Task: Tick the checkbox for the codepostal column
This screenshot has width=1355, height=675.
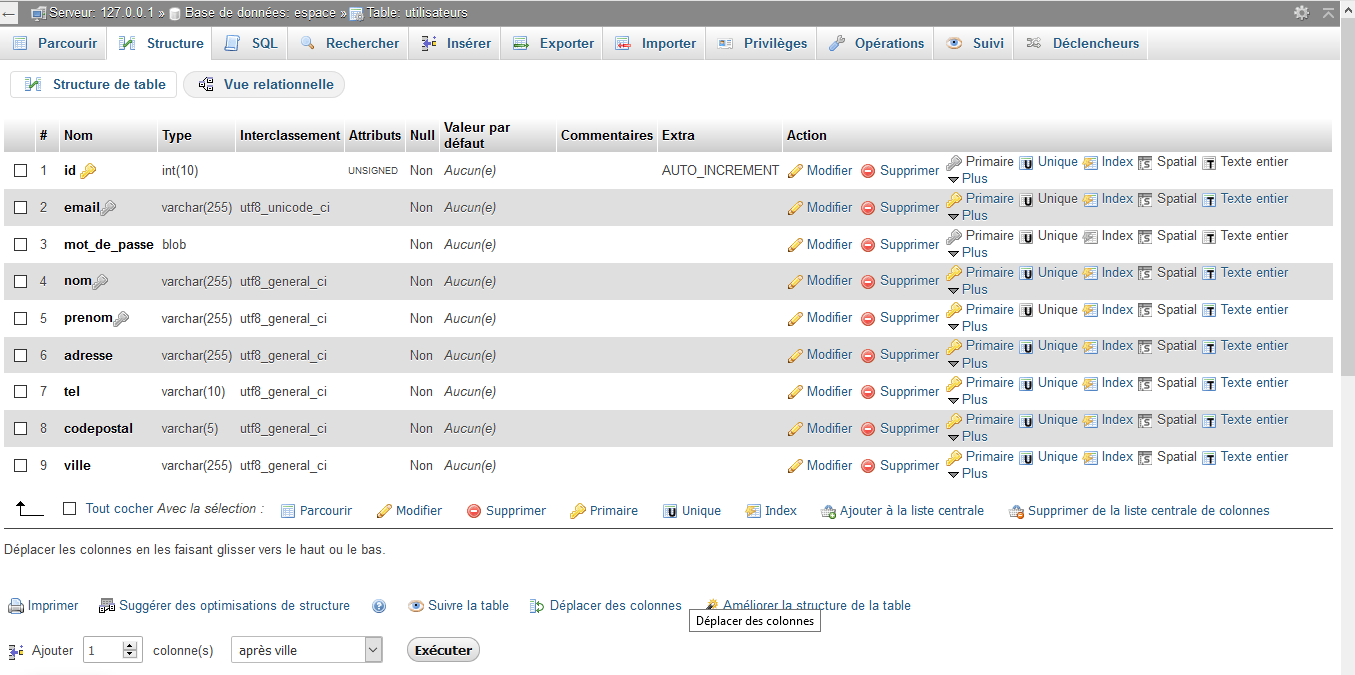Action: 20,429
